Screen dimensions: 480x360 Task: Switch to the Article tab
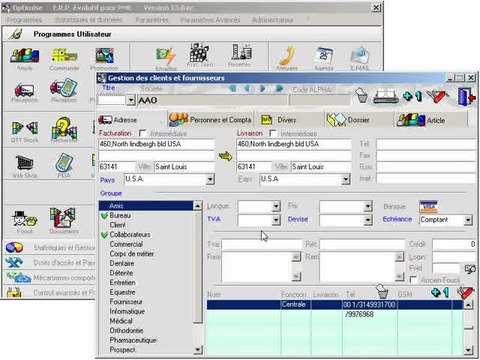click(431, 120)
